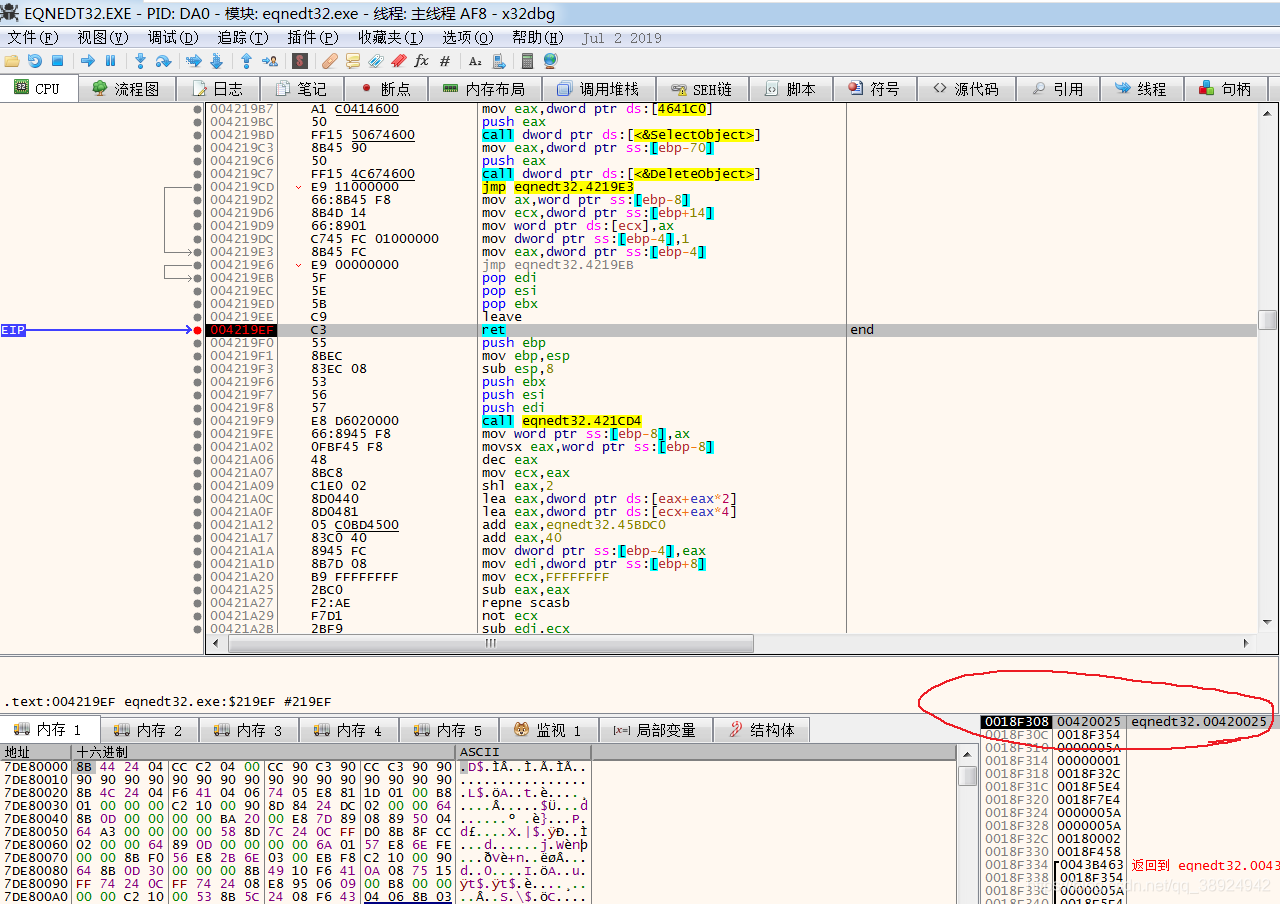The image size is (1280, 904).
Task: Click the Labels tag icon
Action: click(x=375, y=61)
